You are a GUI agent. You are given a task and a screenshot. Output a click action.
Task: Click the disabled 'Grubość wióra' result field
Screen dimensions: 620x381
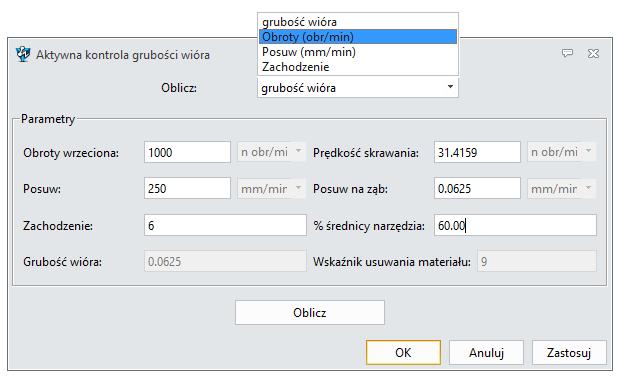225,261
